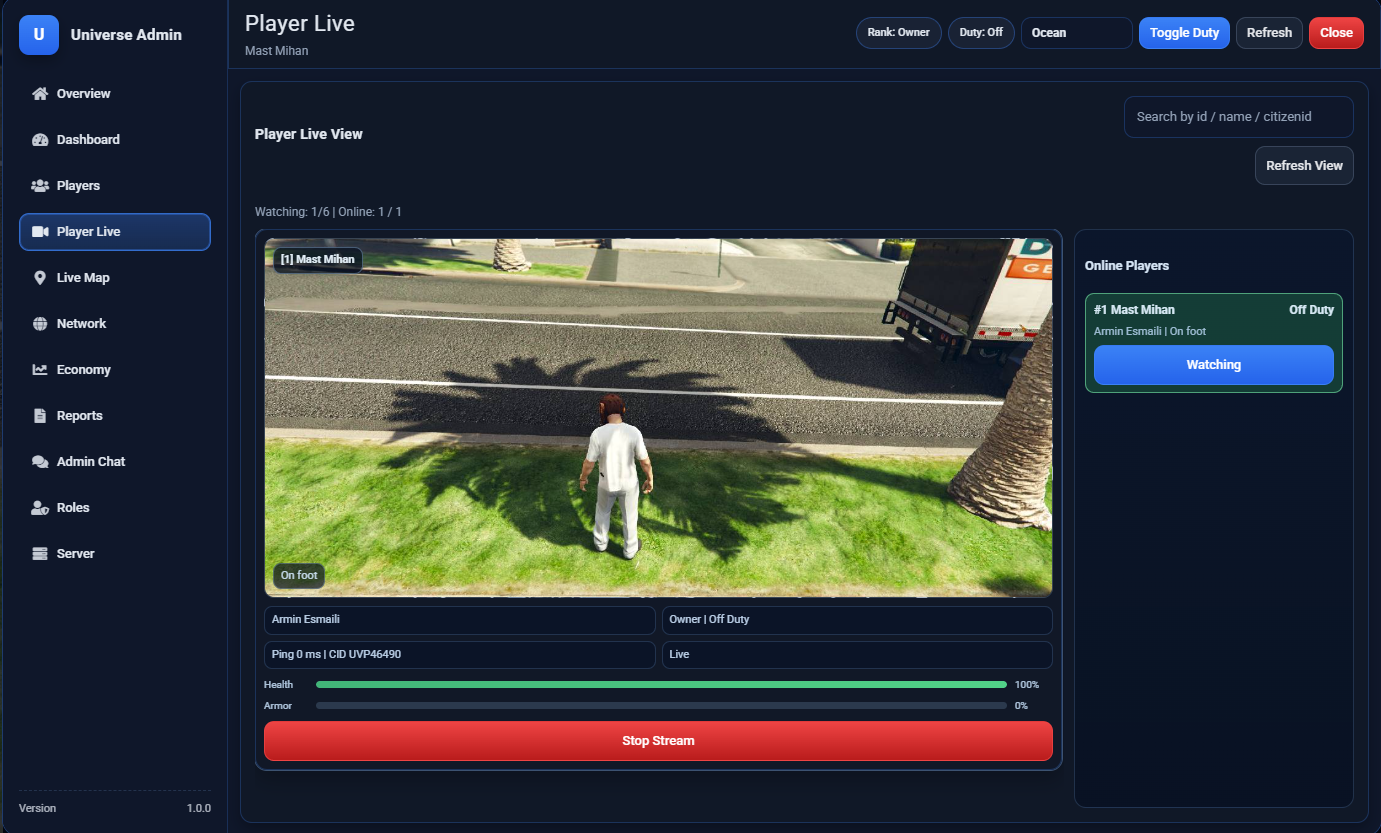Click the Reports document icon
The image size is (1381, 833).
click(x=40, y=416)
